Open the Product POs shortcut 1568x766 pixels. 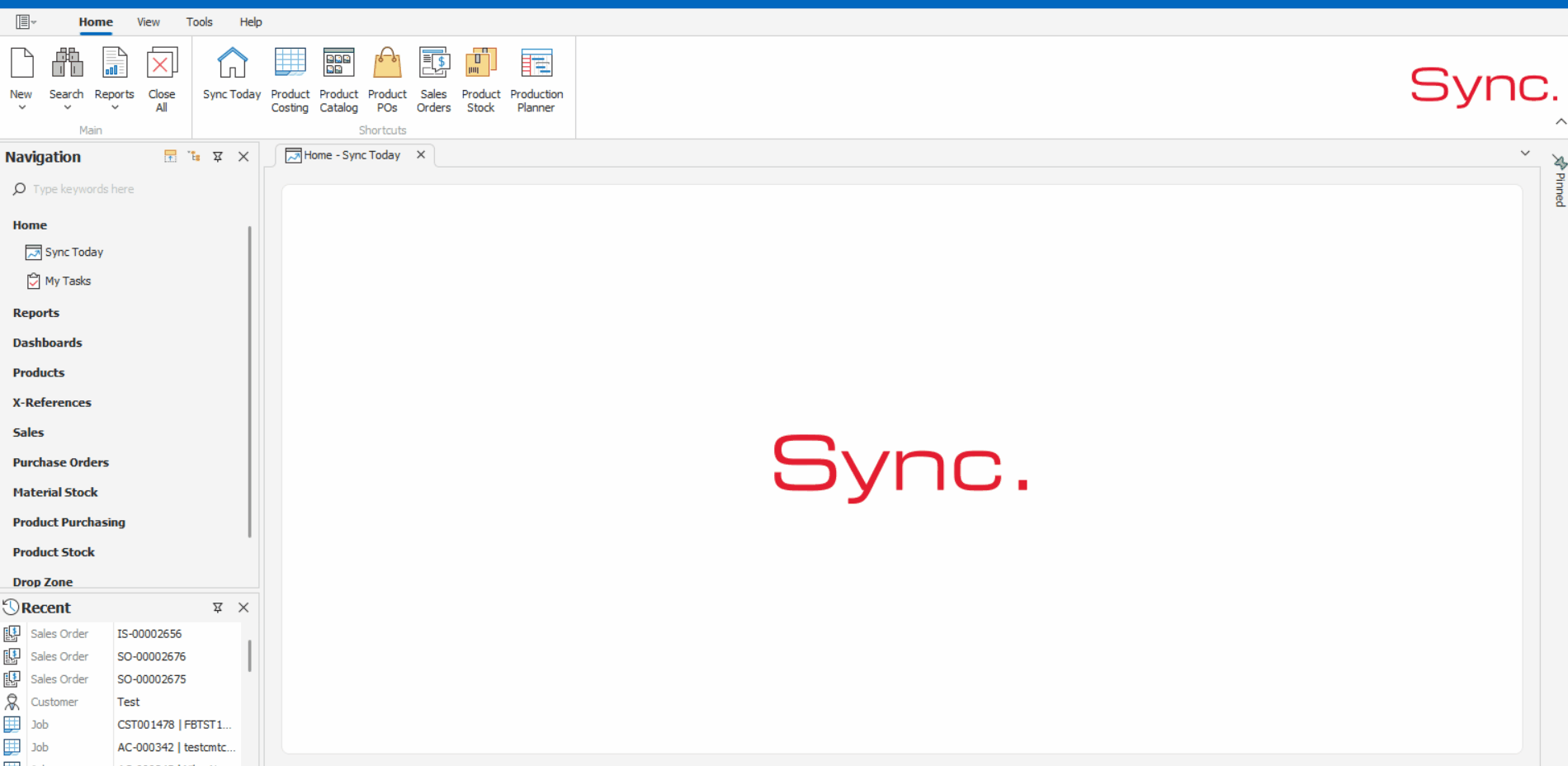coord(387,80)
